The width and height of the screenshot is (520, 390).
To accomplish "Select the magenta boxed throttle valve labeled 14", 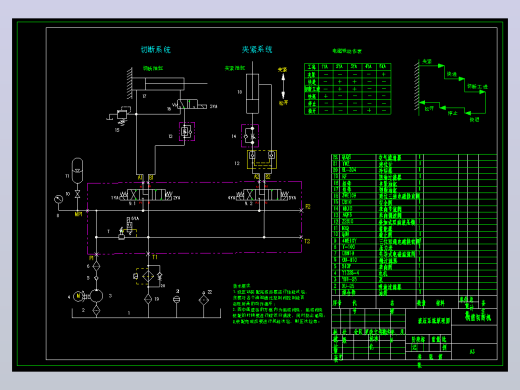I will (x=250, y=136).
